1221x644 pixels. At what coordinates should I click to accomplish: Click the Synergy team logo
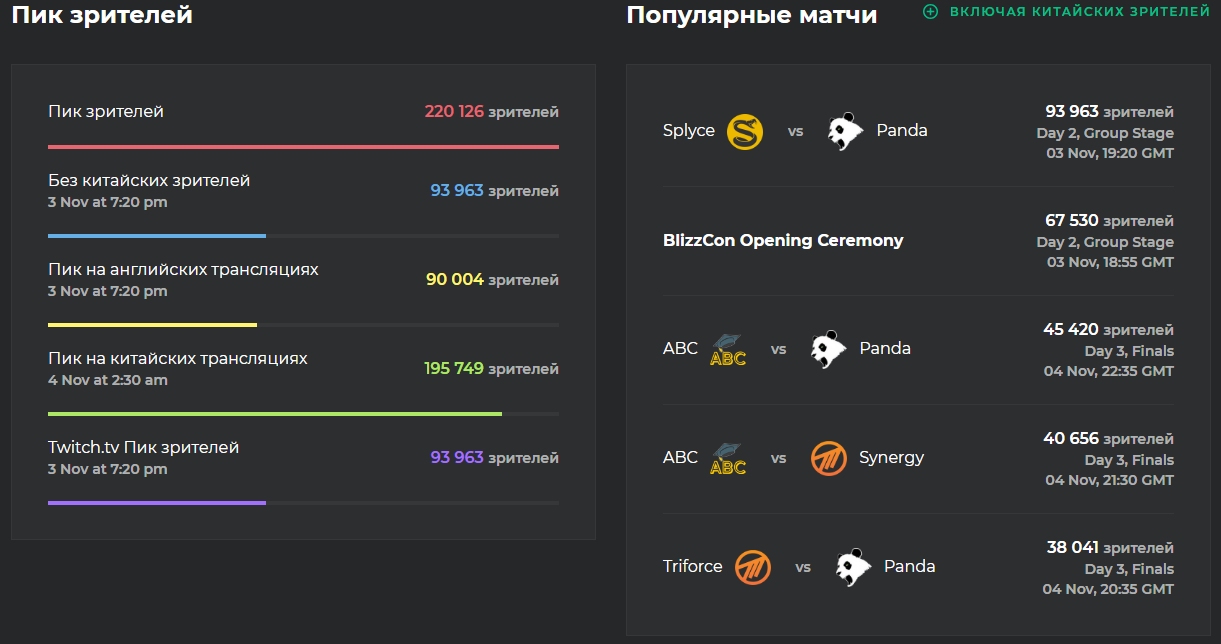[829, 458]
